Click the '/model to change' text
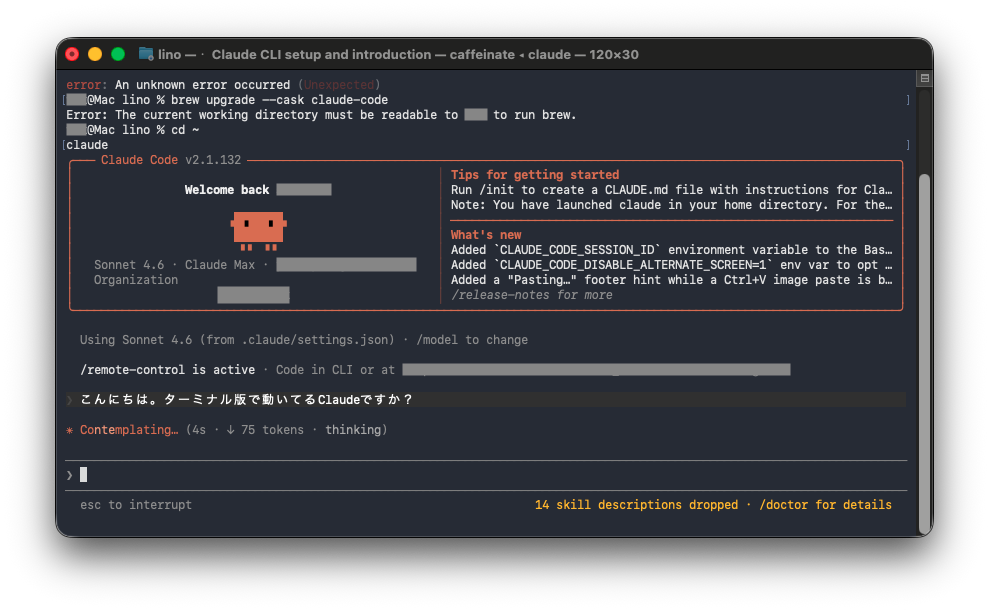Image resolution: width=989 pixels, height=611 pixels. click(x=472, y=340)
